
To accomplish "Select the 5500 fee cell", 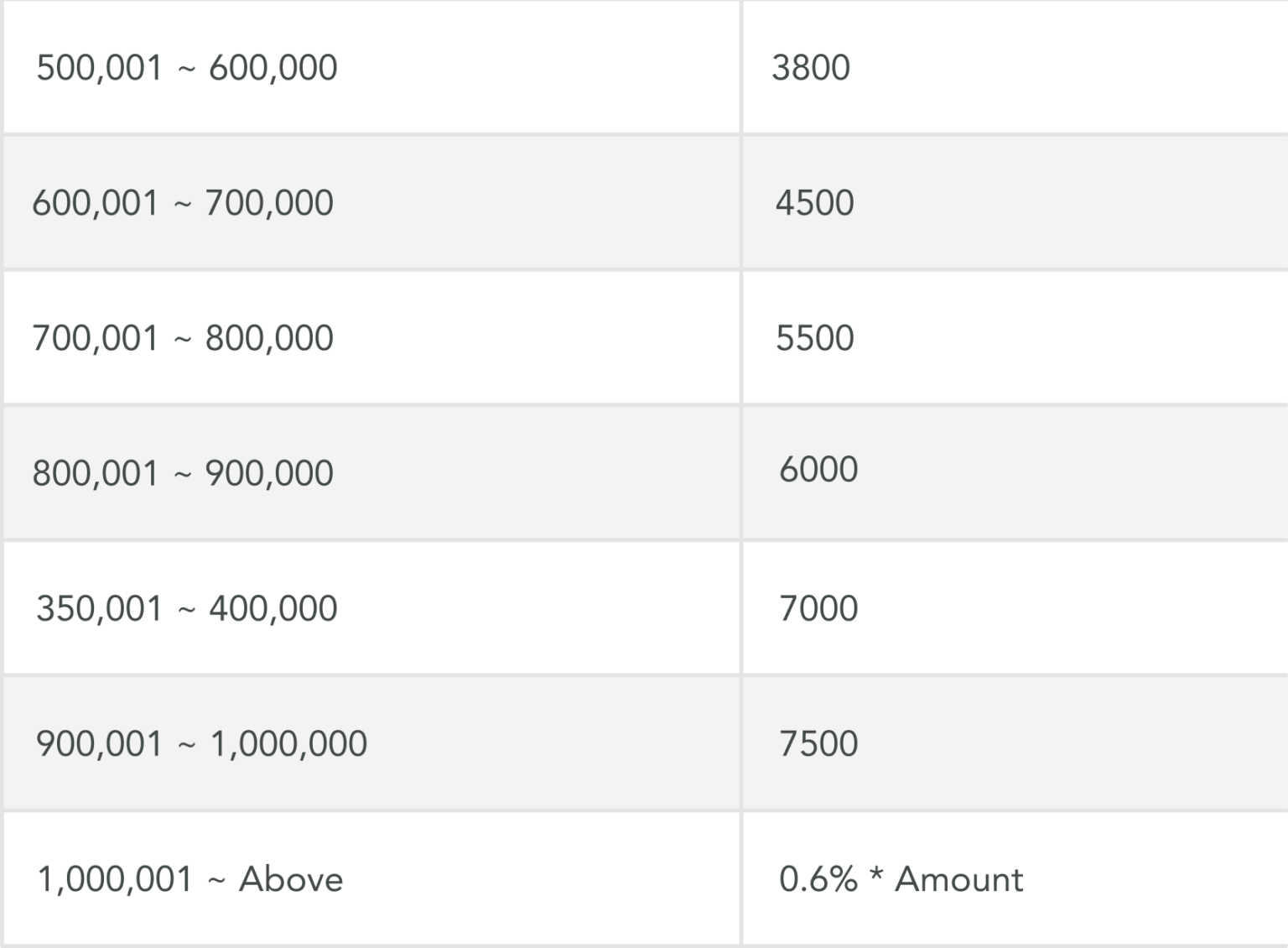I will tap(814, 338).
